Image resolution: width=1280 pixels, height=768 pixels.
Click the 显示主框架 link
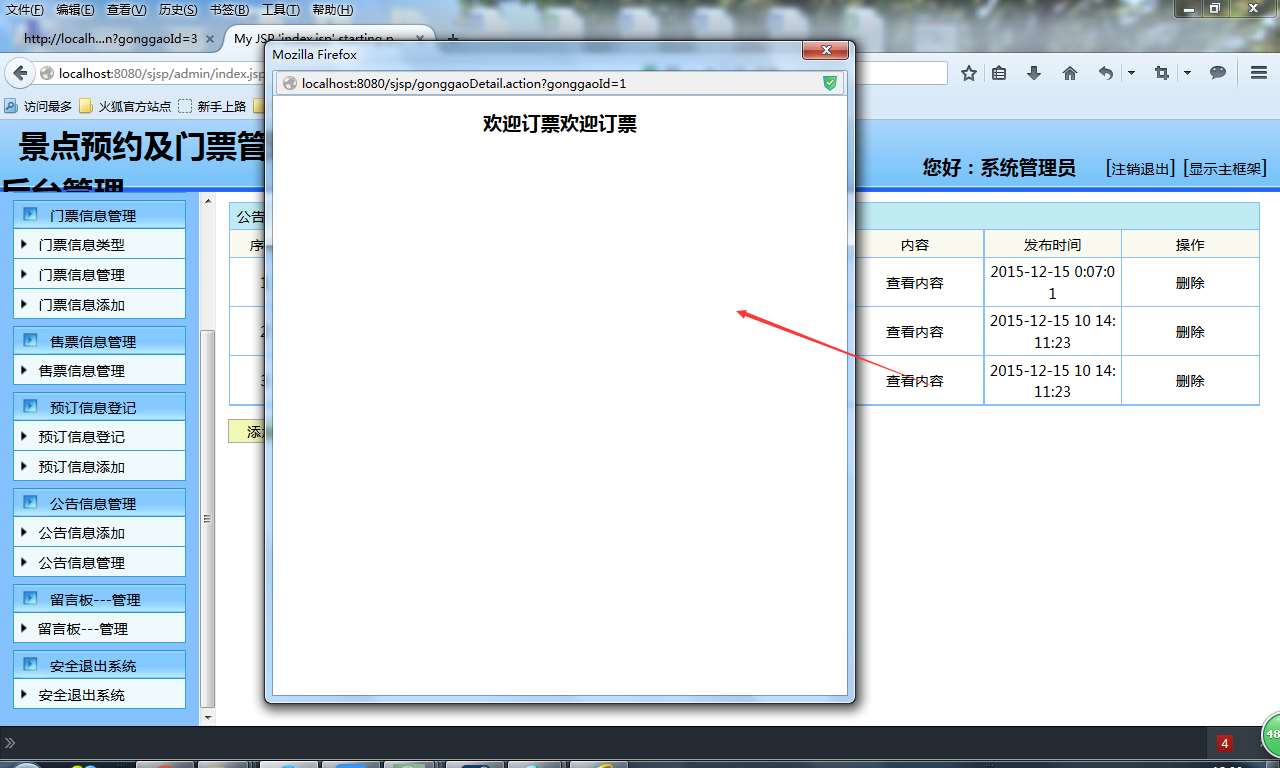pyautogui.click(x=1225, y=168)
